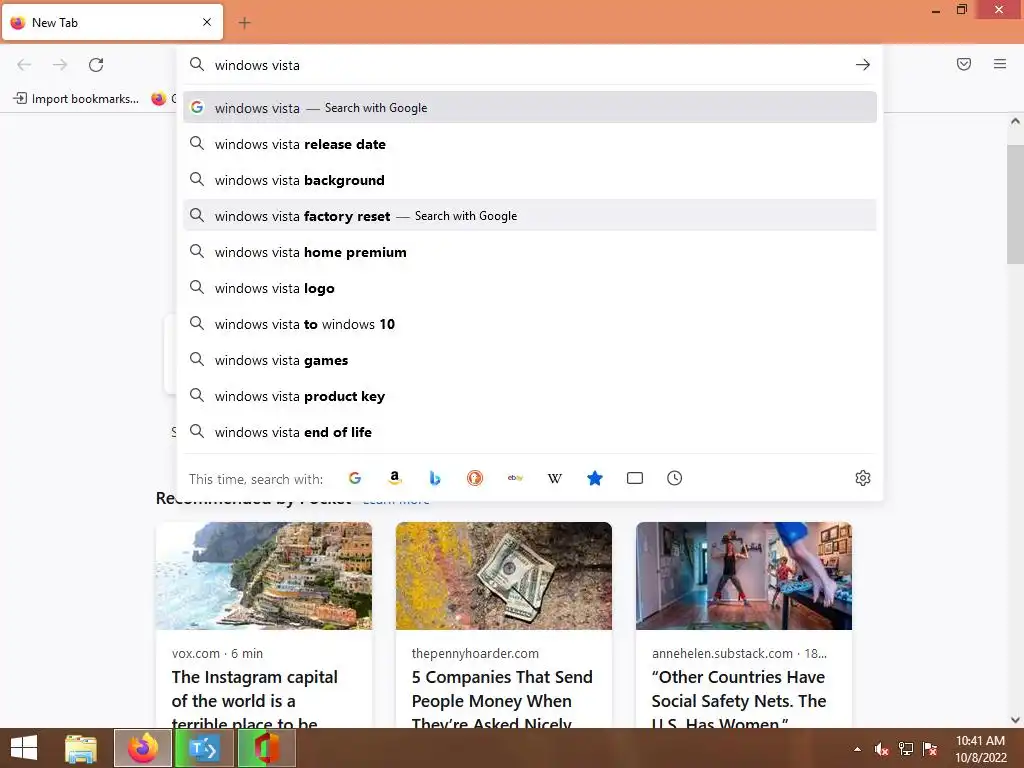Click the scrollbar down arrow
Image resolution: width=1024 pixels, height=768 pixels.
coord(1015,720)
